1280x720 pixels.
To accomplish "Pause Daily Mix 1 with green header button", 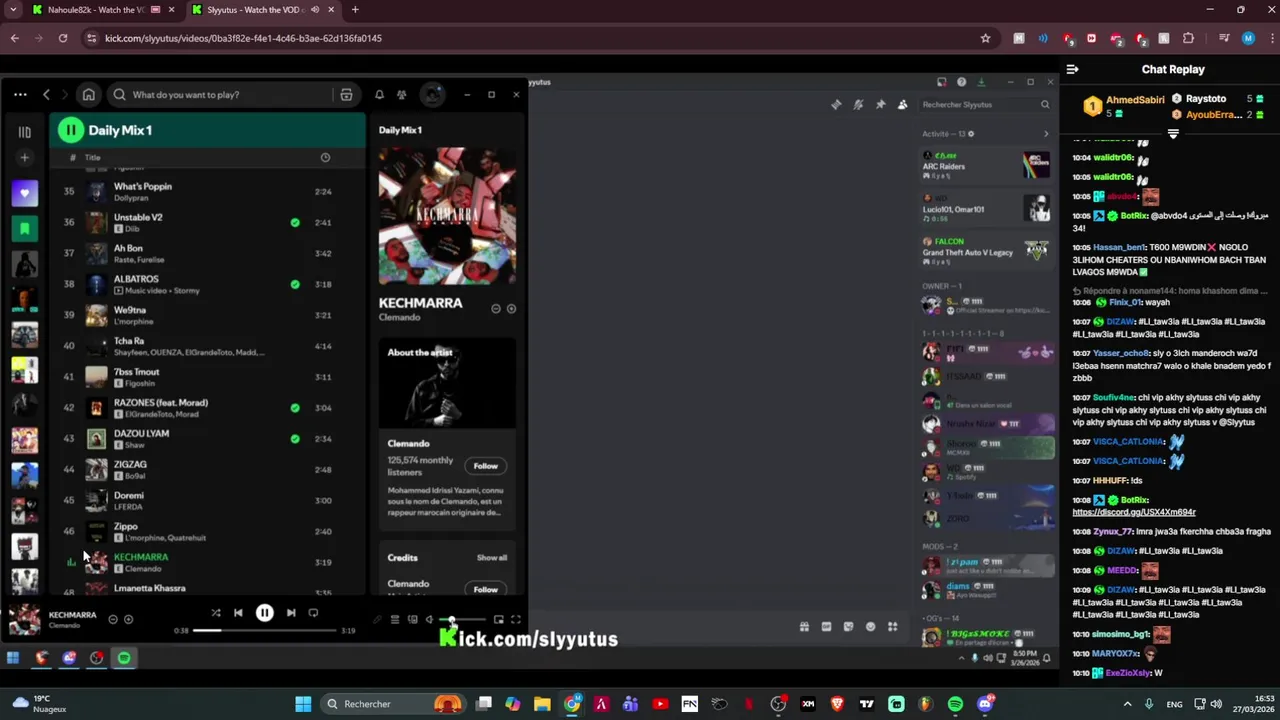I will [70, 130].
